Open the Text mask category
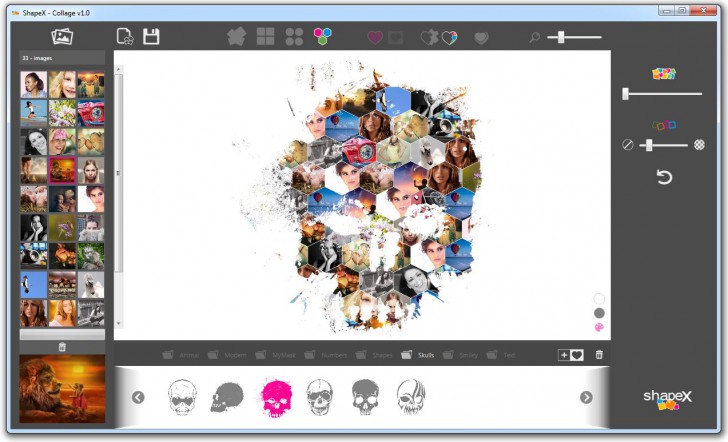The height and width of the screenshot is (442, 728). 501,355
